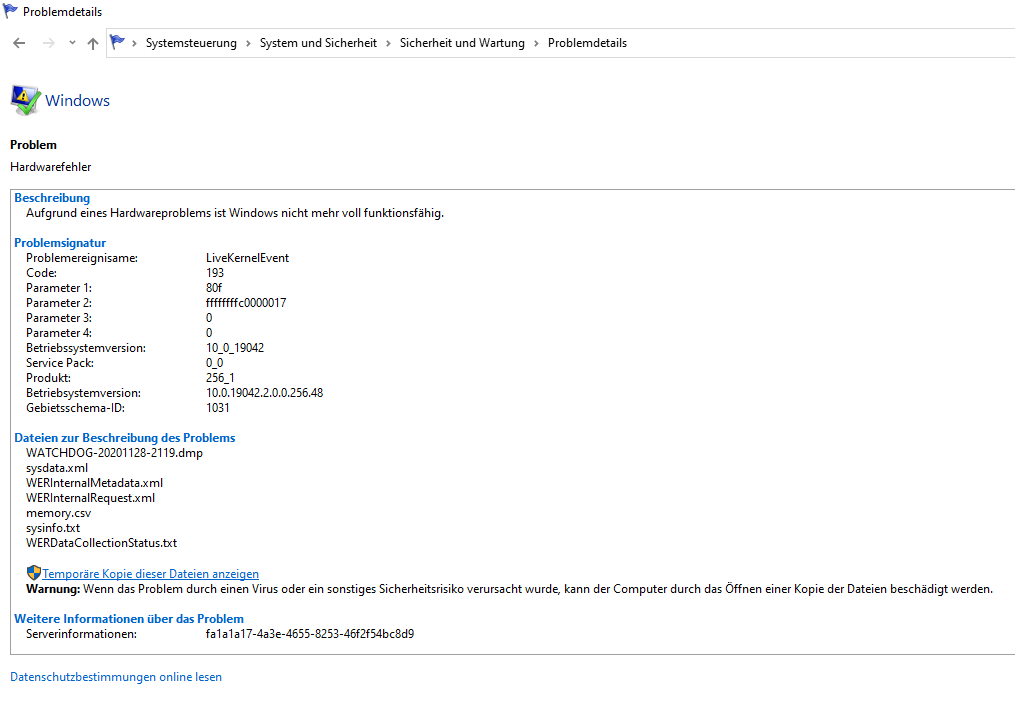Click Service Pack value 0_0
This screenshot has height=721, width=1015.
point(214,363)
